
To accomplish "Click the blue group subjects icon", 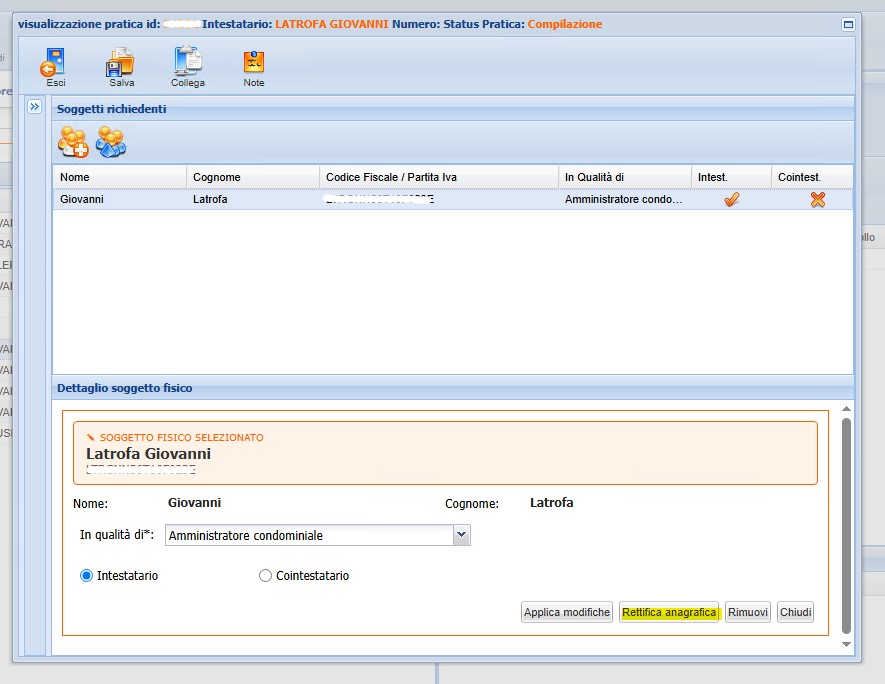I will tap(111, 142).
